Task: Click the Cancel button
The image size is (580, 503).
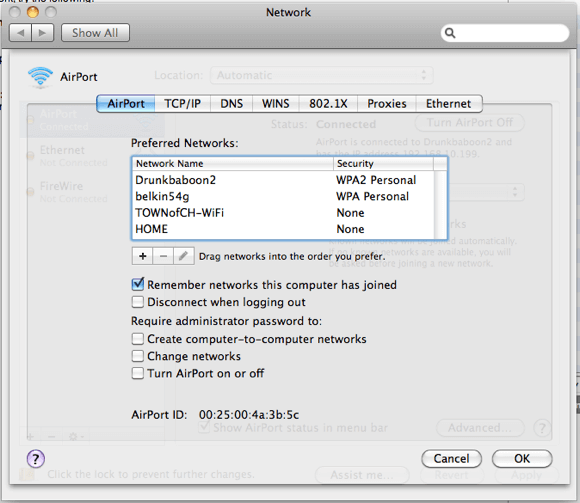Action: point(451,459)
